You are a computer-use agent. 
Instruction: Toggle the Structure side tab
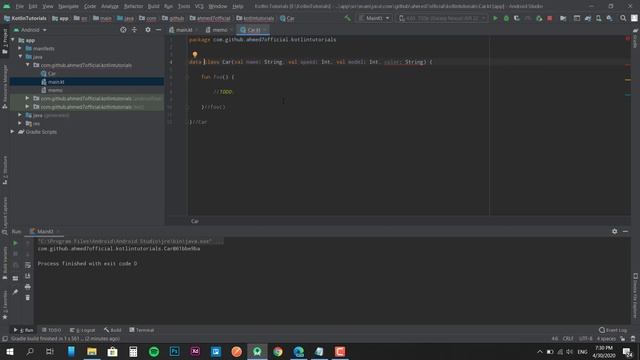[x=4, y=170]
